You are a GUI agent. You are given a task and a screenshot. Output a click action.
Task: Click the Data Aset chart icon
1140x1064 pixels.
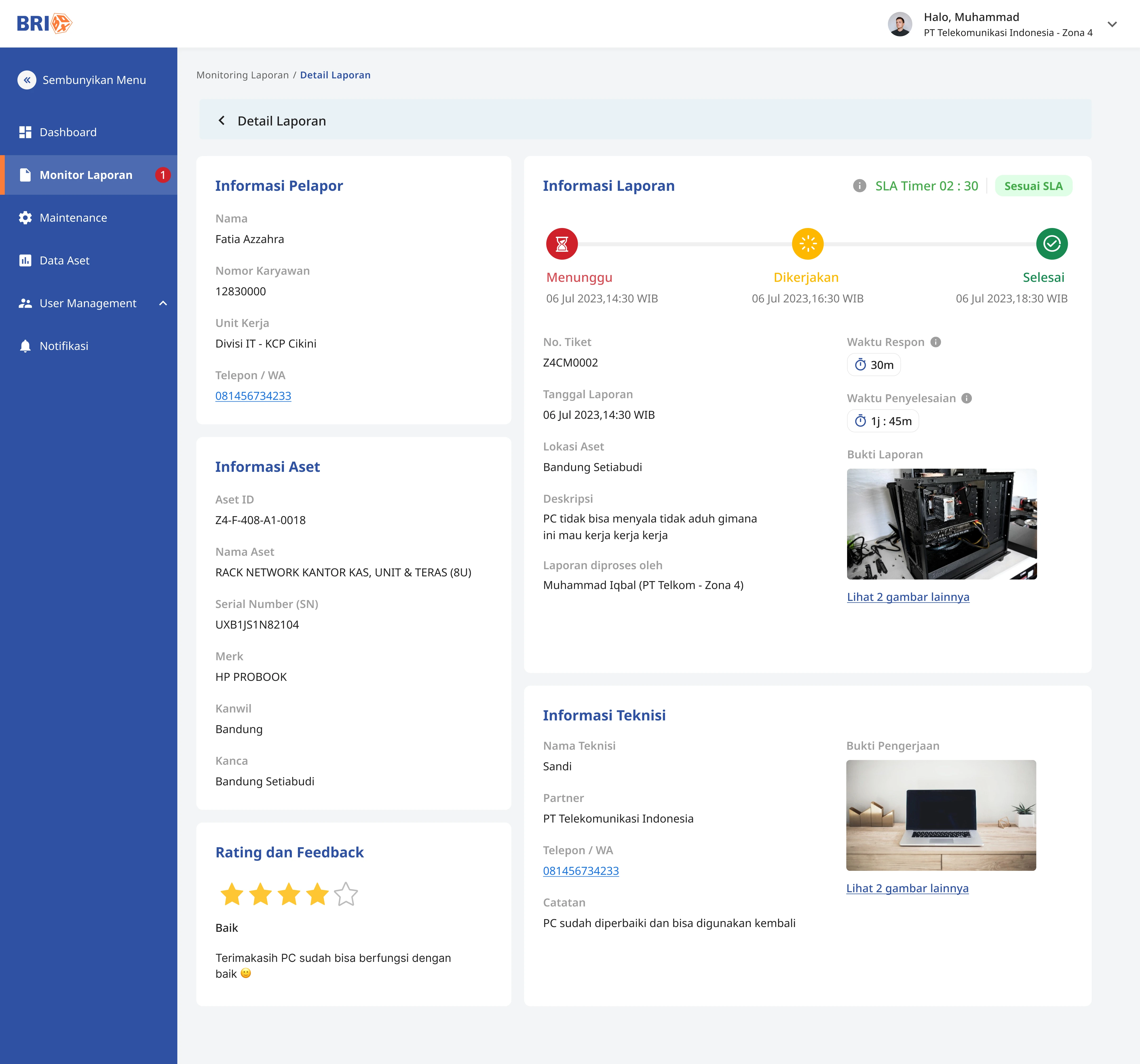point(25,260)
